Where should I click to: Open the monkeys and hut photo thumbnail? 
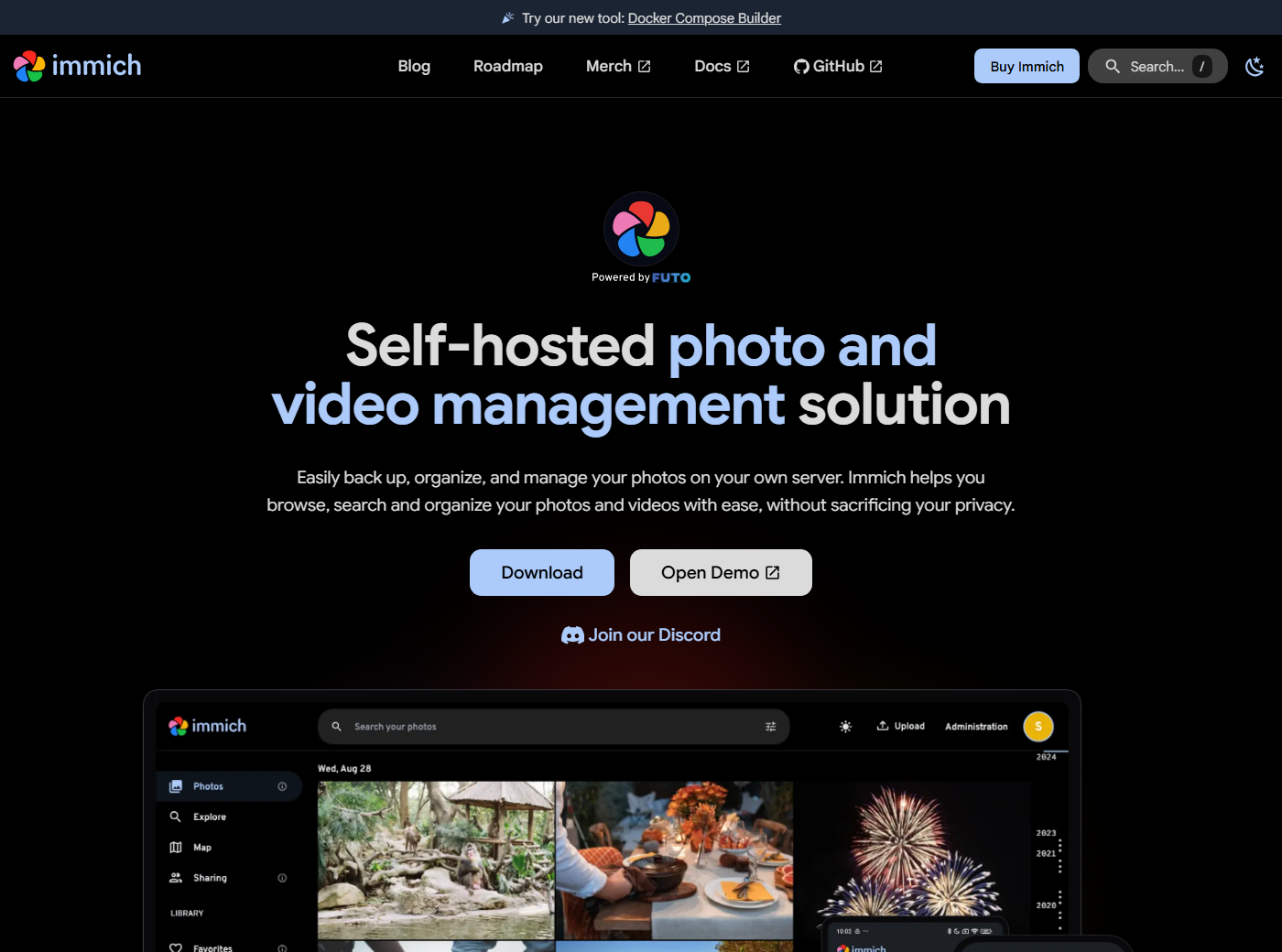coord(436,860)
